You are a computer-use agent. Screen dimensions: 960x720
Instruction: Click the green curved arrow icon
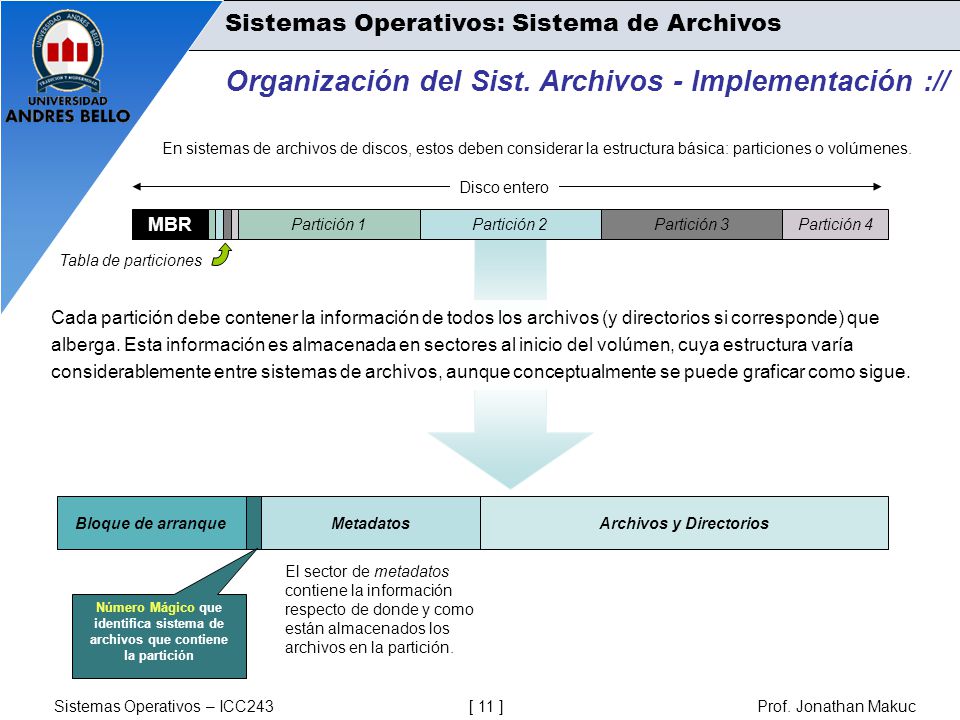pyautogui.click(x=221, y=255)
